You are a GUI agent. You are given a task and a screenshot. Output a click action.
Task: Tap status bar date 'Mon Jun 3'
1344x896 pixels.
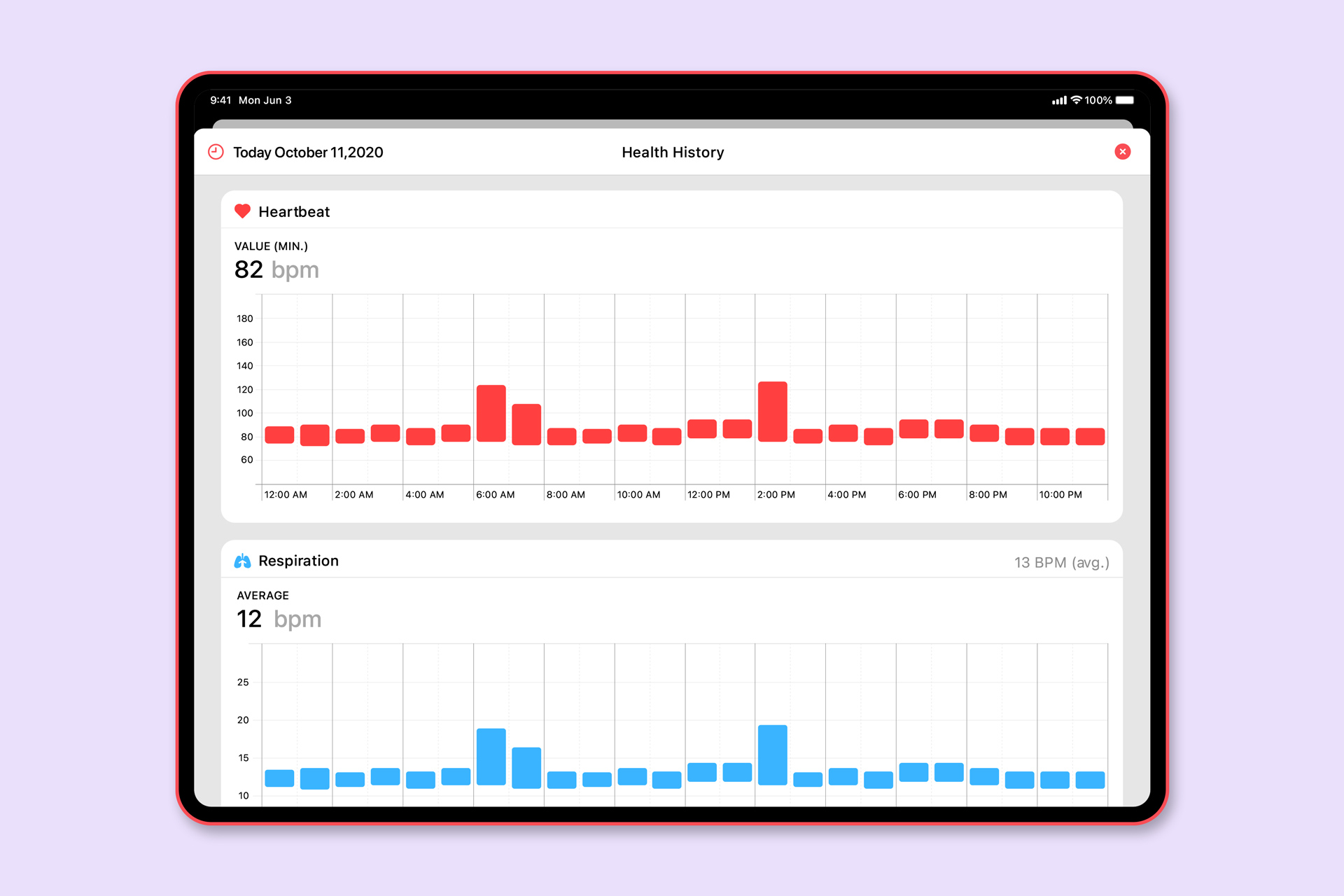point(265,100)
